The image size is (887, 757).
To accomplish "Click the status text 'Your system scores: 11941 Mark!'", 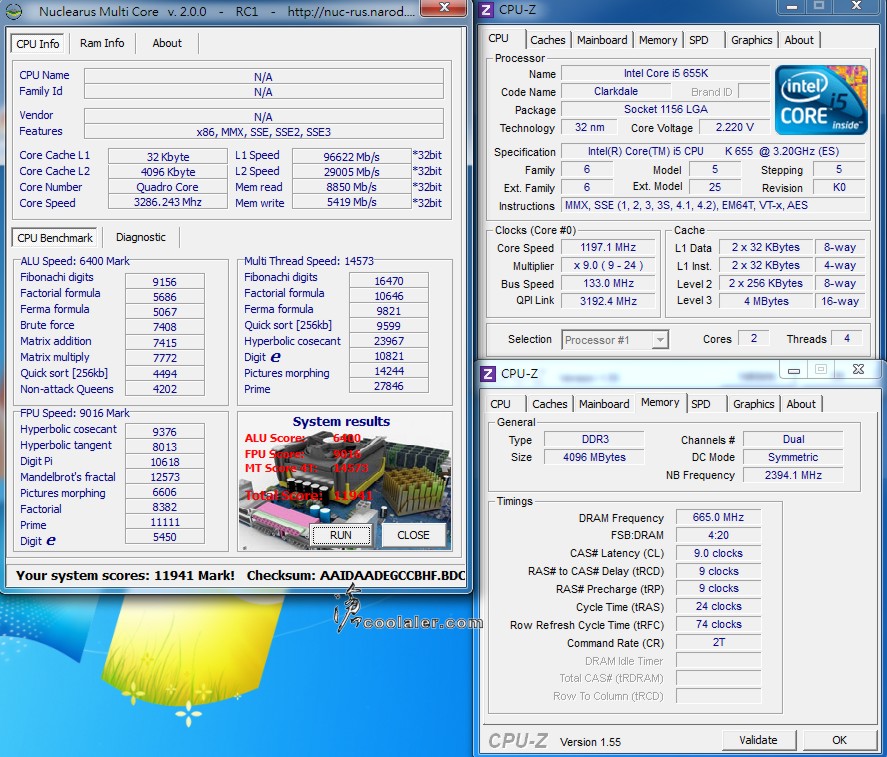I will (125, 575).
